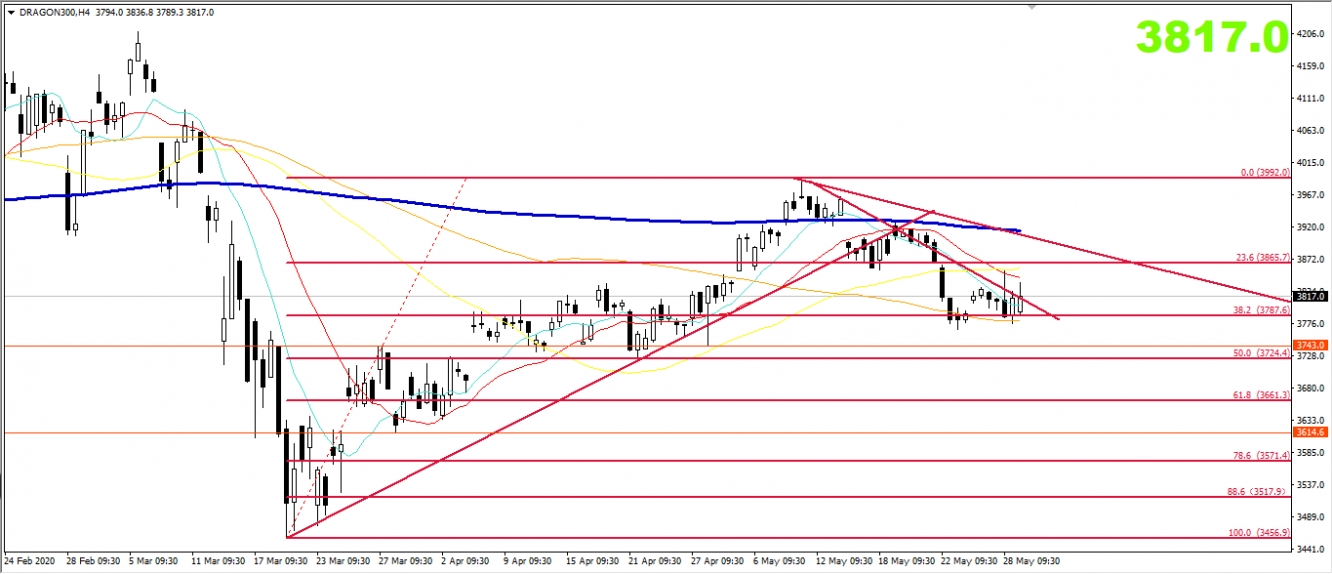Open the dropdown arrow beside DRAGON300,H4
This screenshot has width=1332, height=574.
coord(11,12)
